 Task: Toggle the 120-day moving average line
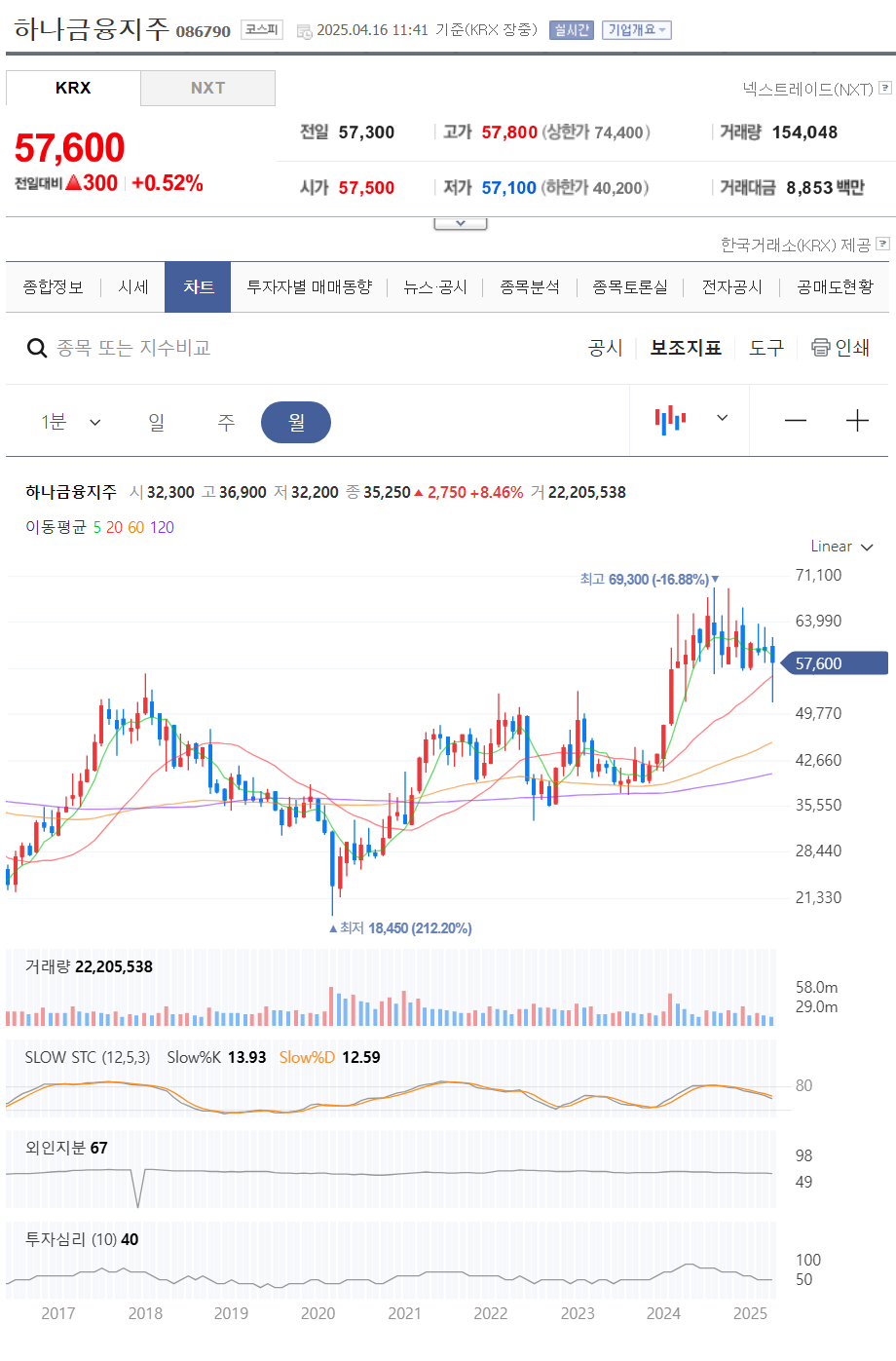click(x=162, y=527)
